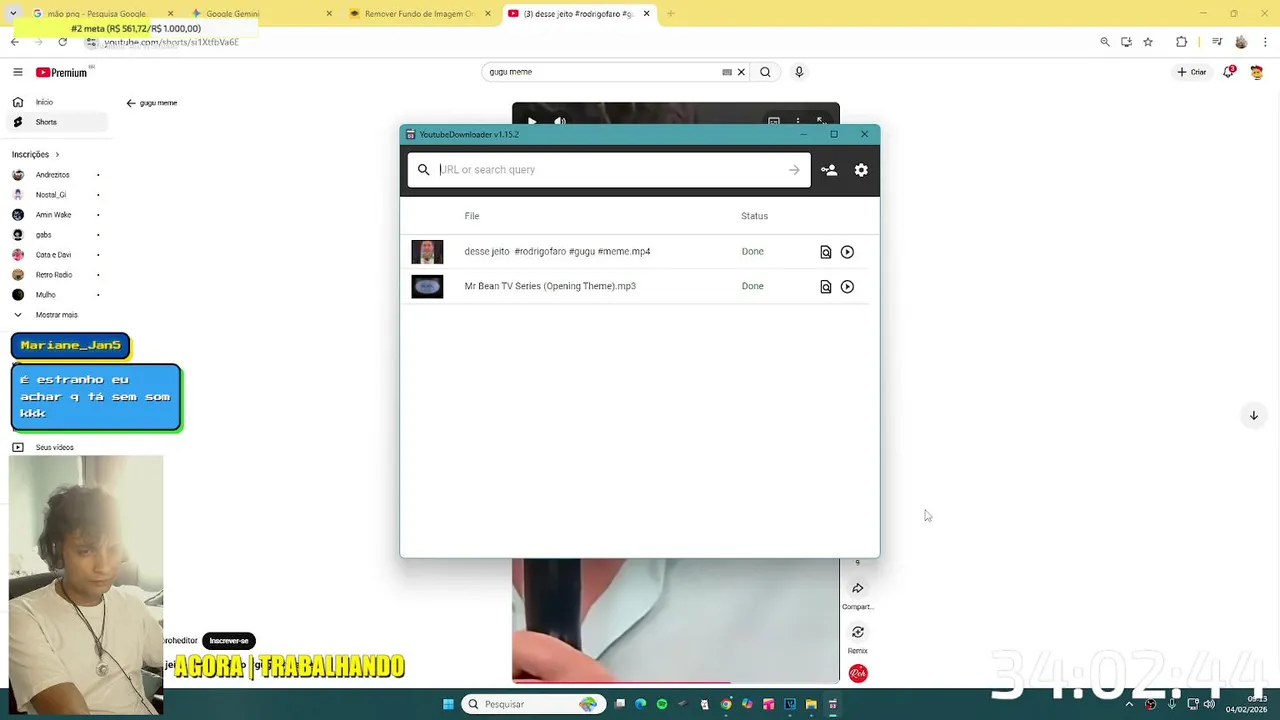The image size is (1280, 720).
Task: Open a new browser tab
Action: point(670,14)
